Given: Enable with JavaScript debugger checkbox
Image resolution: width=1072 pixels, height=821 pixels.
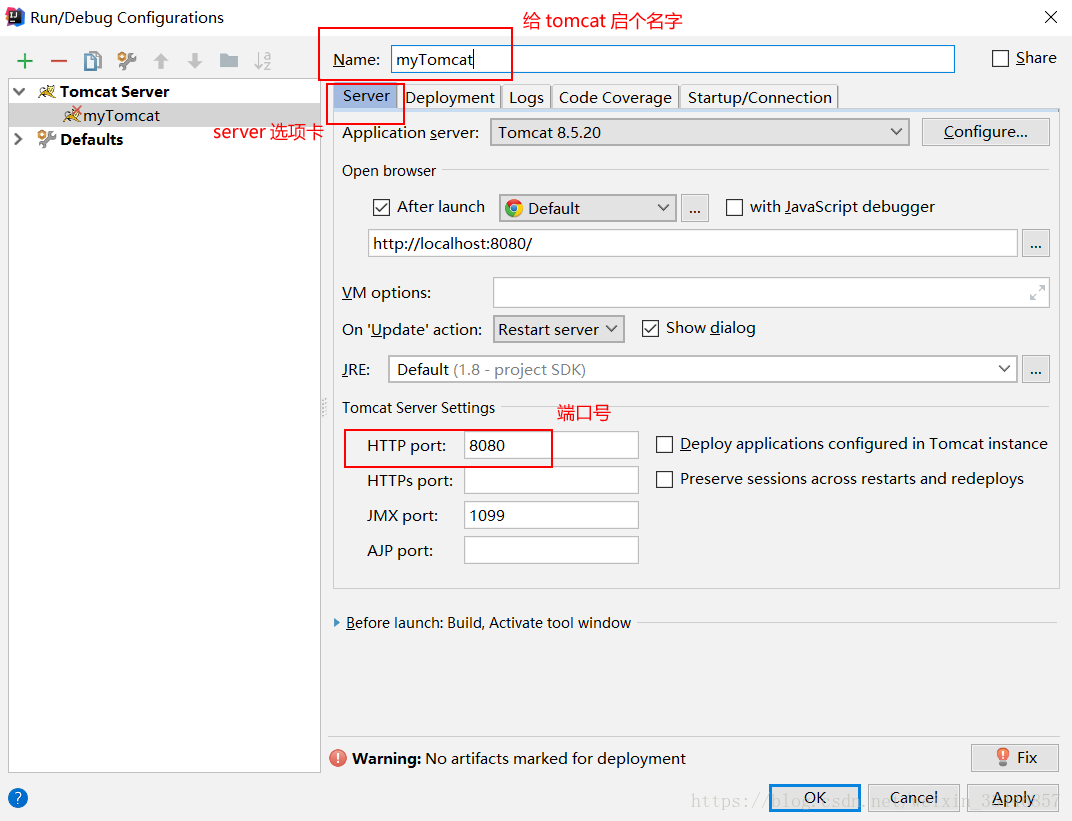Looking at the screenshot, I should (x=734, y=207).
